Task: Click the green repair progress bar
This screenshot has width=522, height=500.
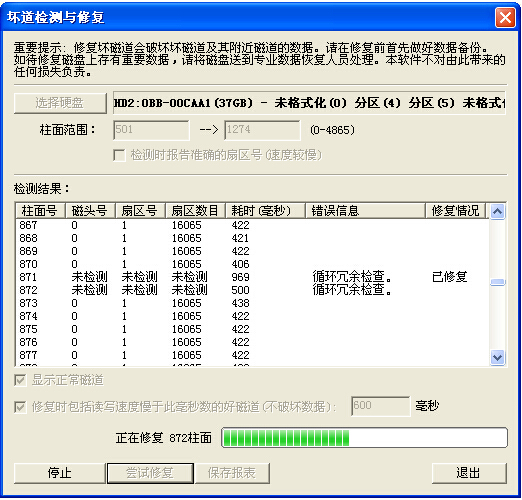Action: click(x=364, y=438)
